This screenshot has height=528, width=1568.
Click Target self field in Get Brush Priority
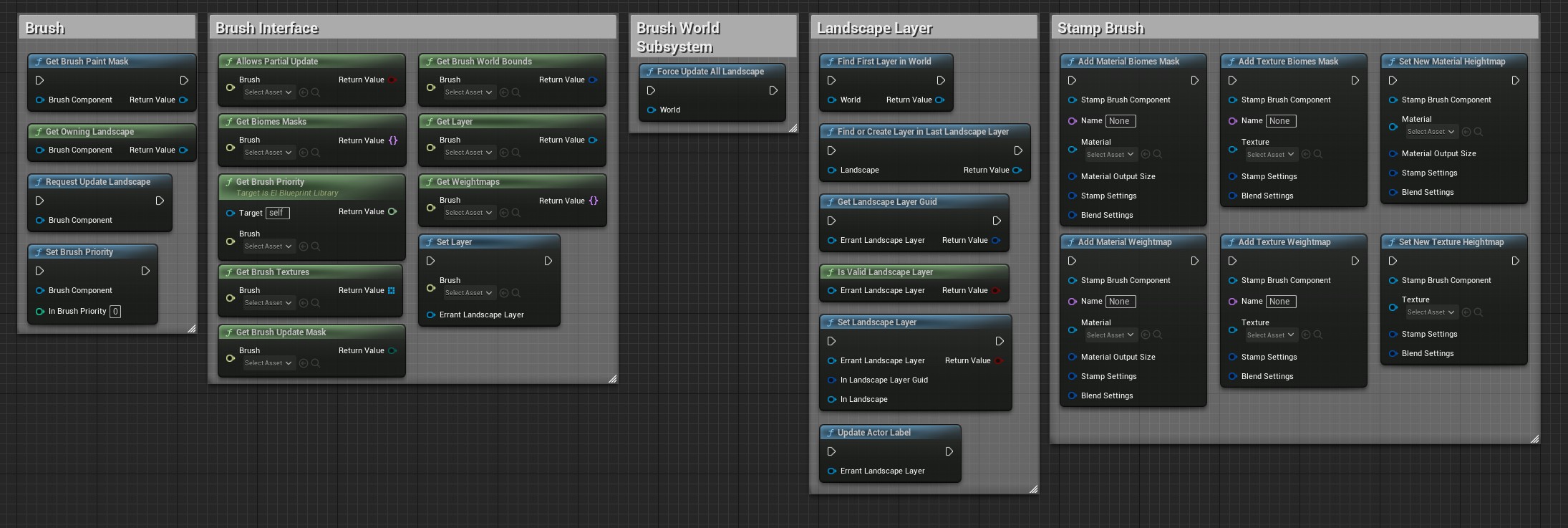pyautogui.click(x=277, y=213)
